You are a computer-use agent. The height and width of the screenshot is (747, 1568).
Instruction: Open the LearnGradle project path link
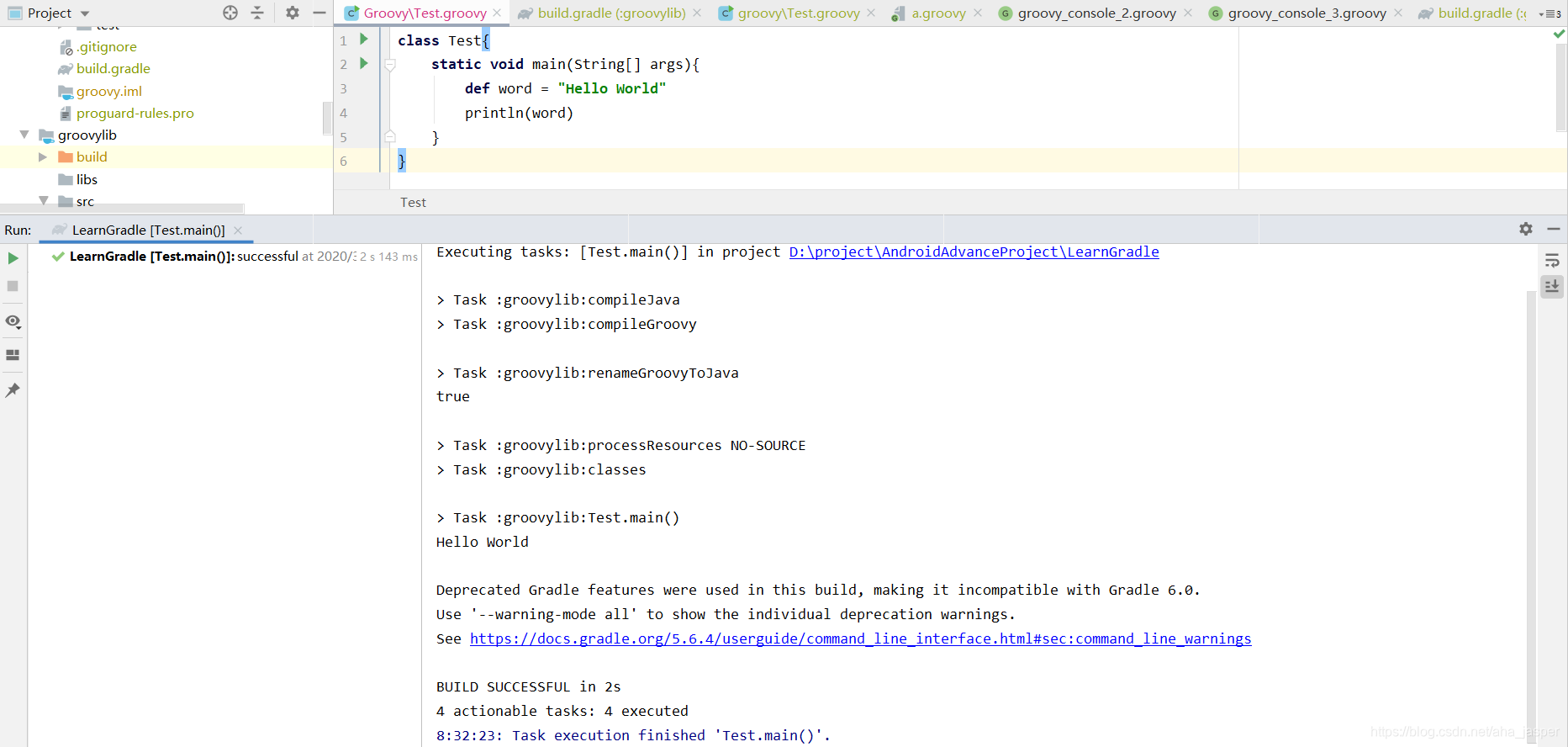tap(974, 252)
